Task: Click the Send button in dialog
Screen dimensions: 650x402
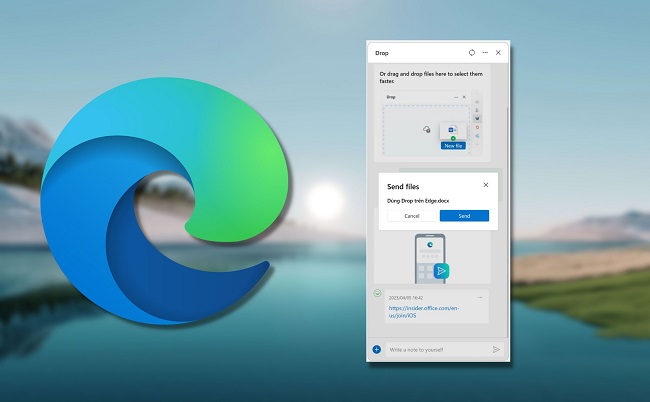Action: (464, 216)
